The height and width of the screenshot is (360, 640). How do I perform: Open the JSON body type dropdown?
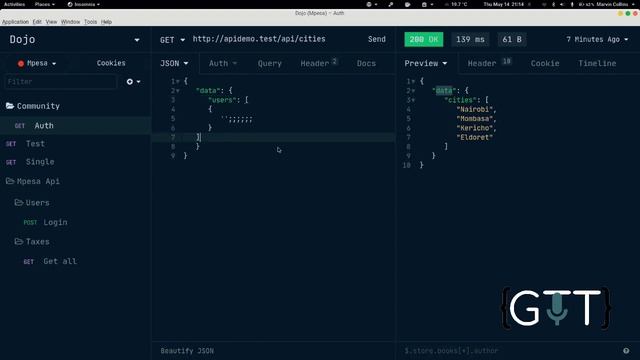pos(174,64)
